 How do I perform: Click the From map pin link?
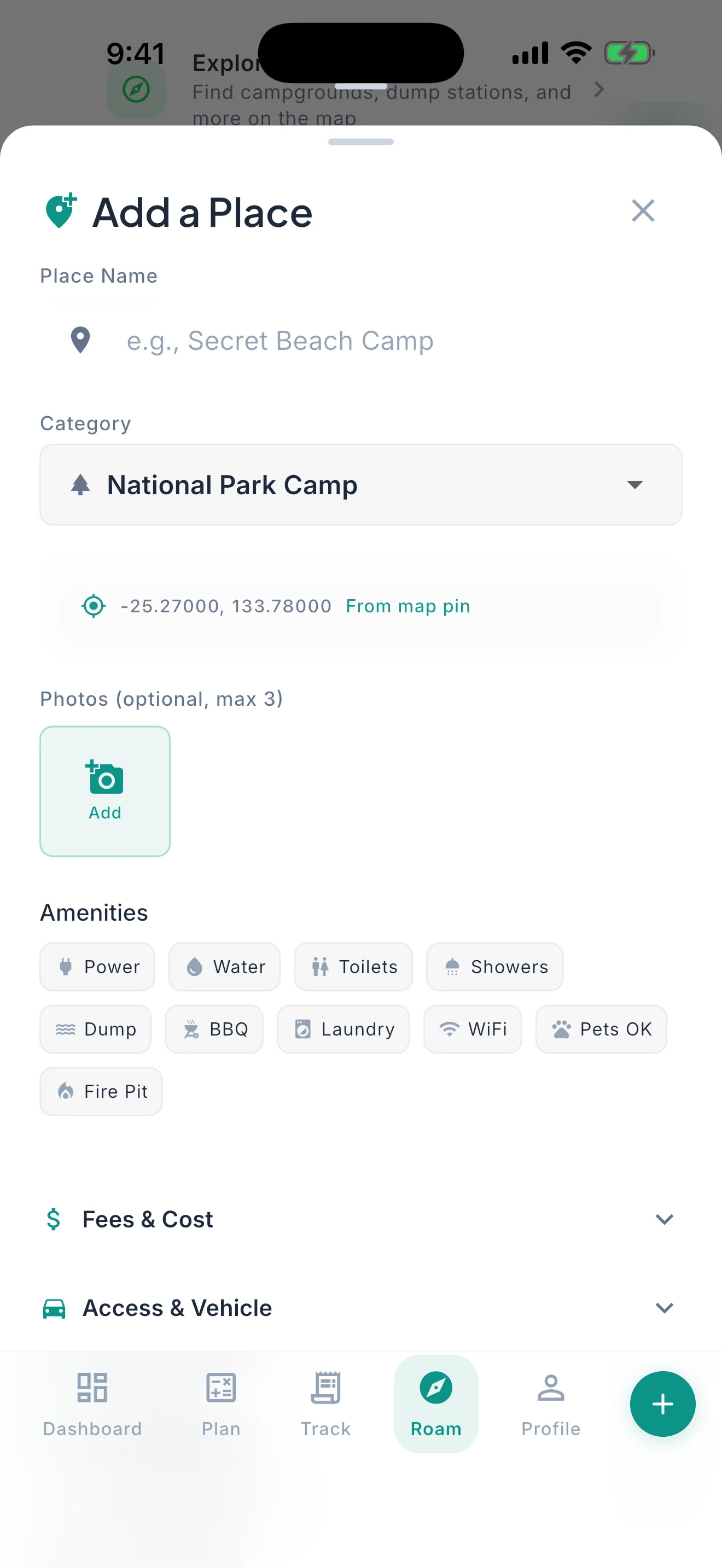pyautogui.click(x=408, y=606)
